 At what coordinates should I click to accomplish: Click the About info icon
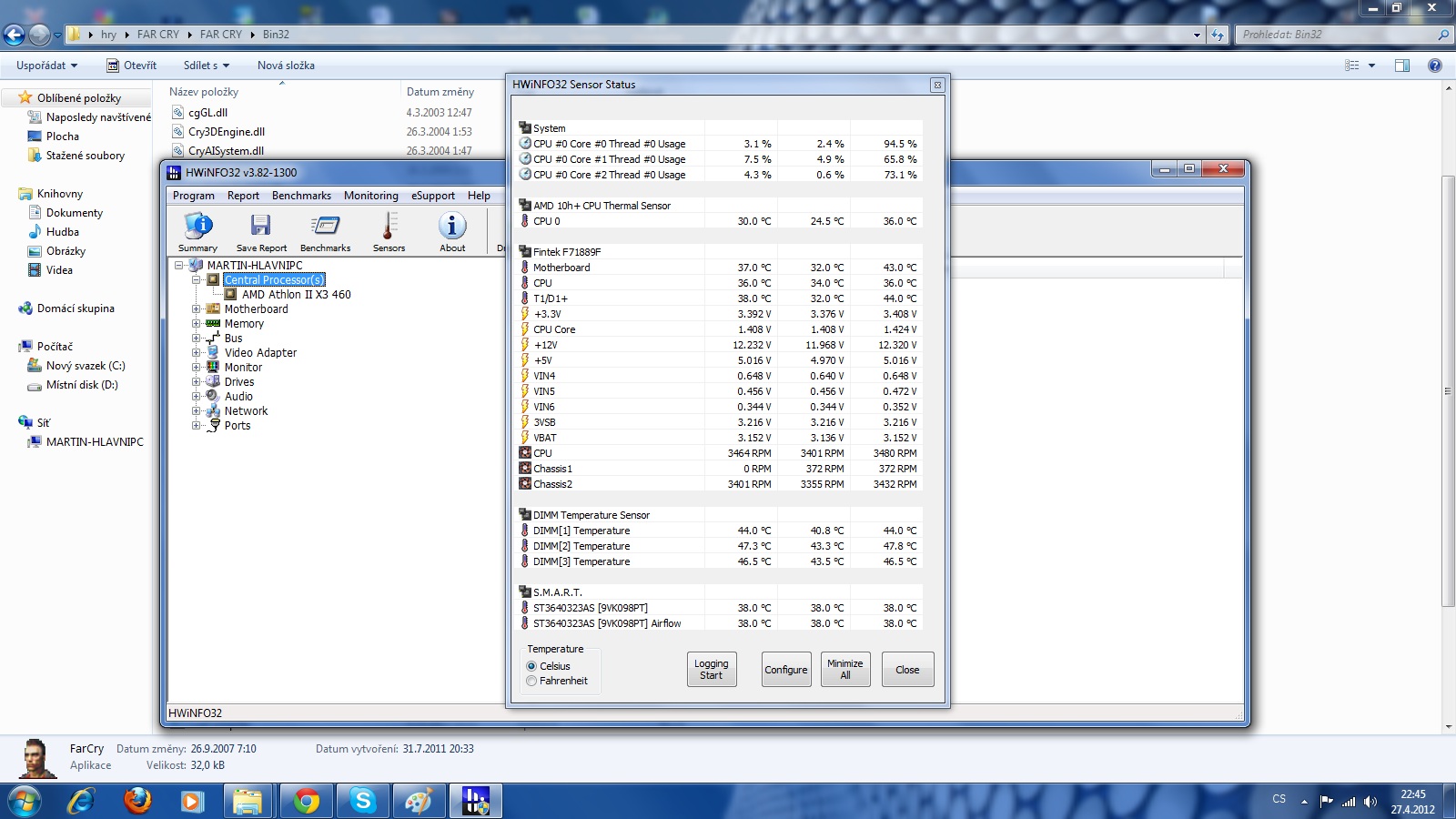[452, 232]
